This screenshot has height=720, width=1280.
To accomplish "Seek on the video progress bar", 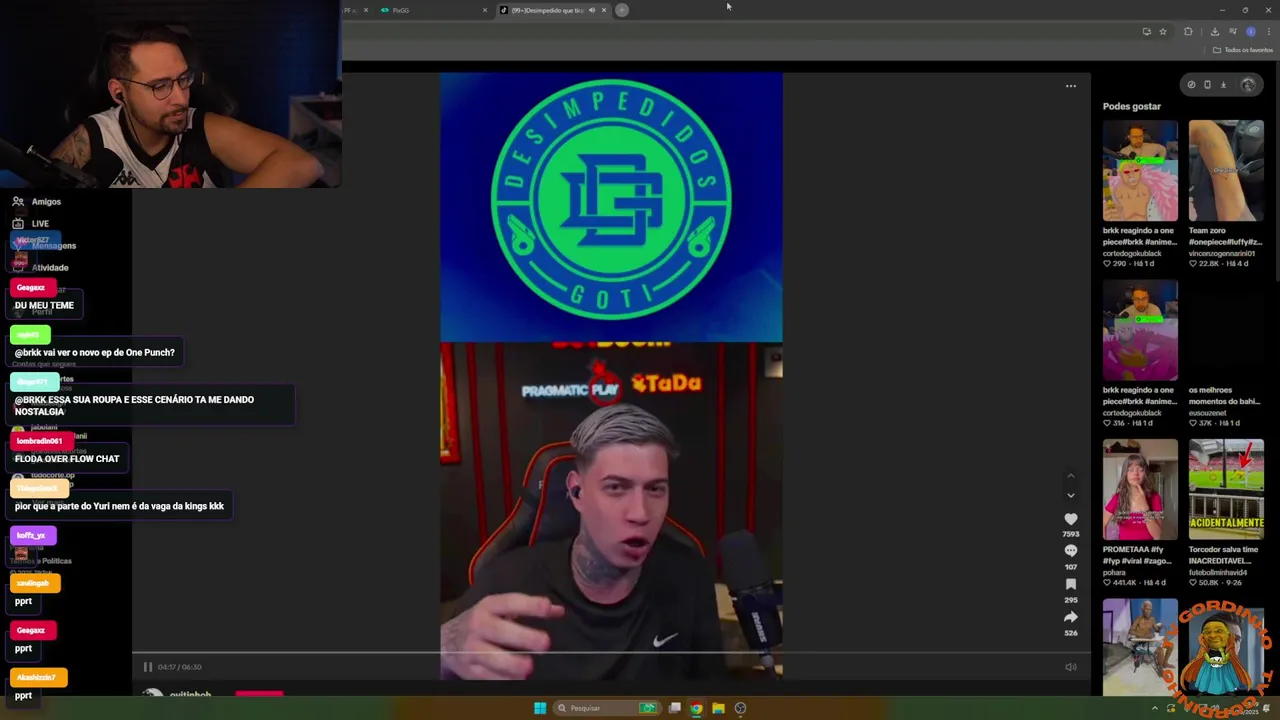I will (611, 652).
